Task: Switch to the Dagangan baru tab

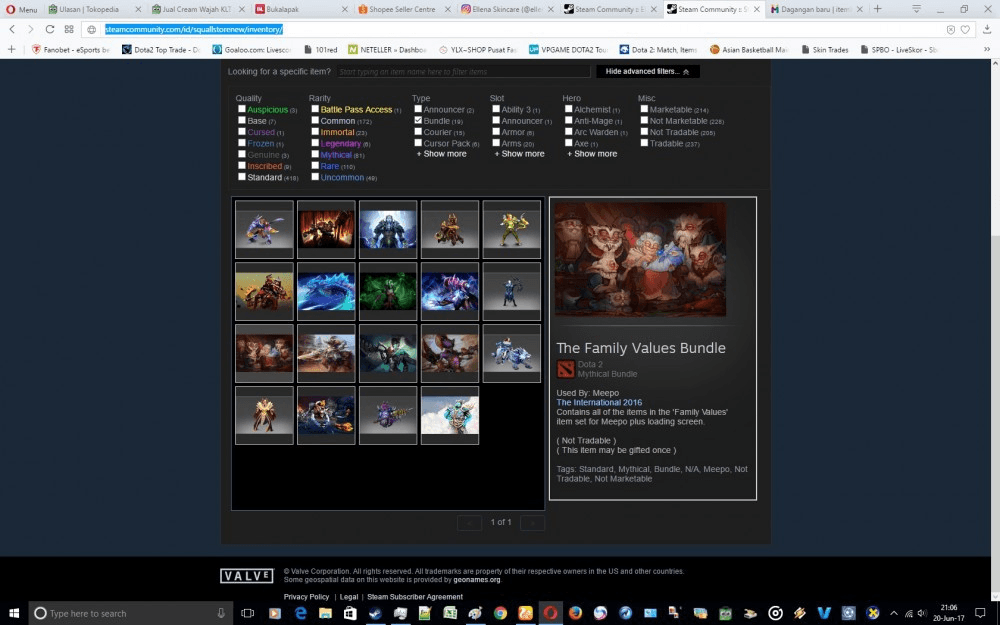Action: click(x=816, y=9)
